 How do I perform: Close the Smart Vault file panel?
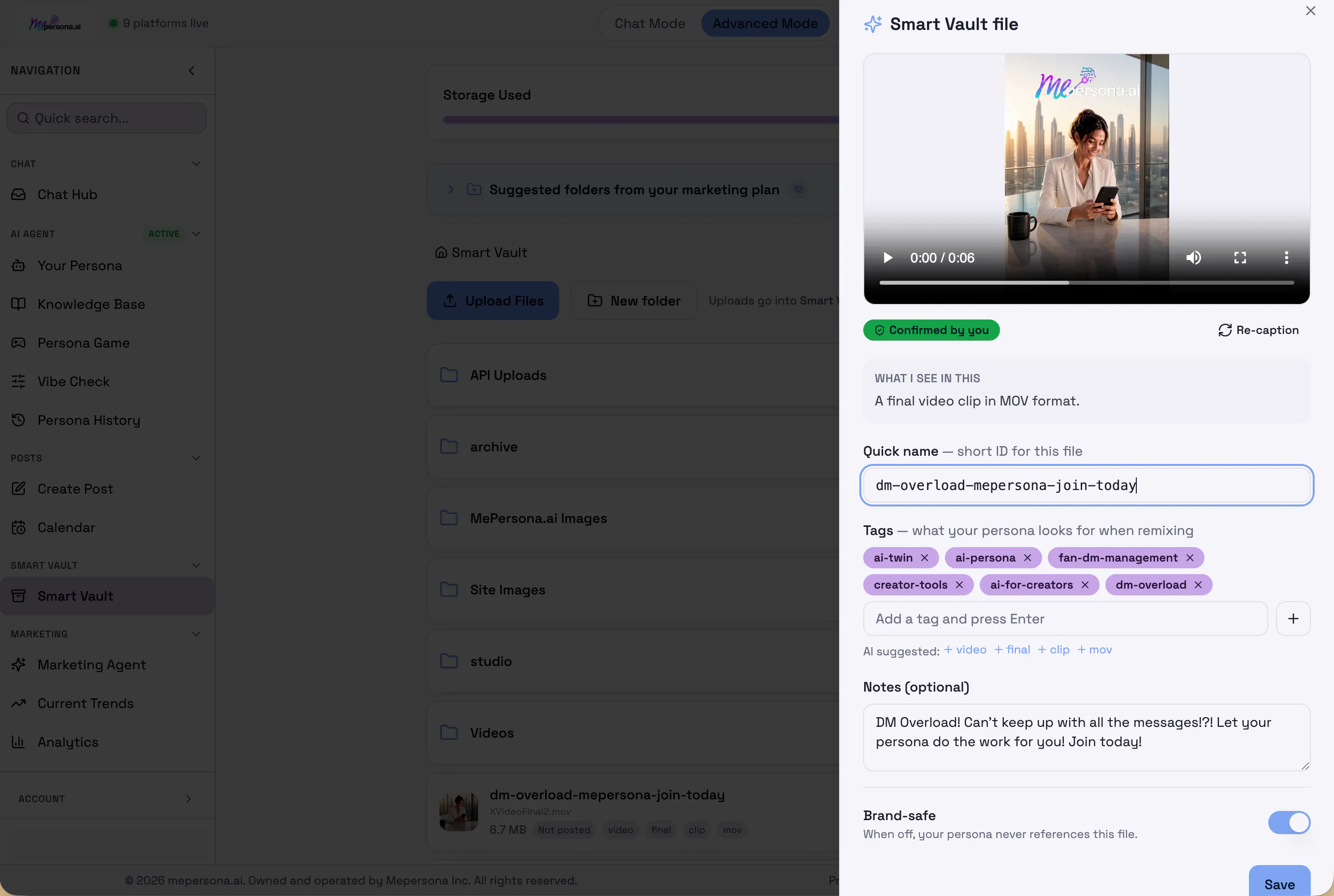tap(1311, 11)
